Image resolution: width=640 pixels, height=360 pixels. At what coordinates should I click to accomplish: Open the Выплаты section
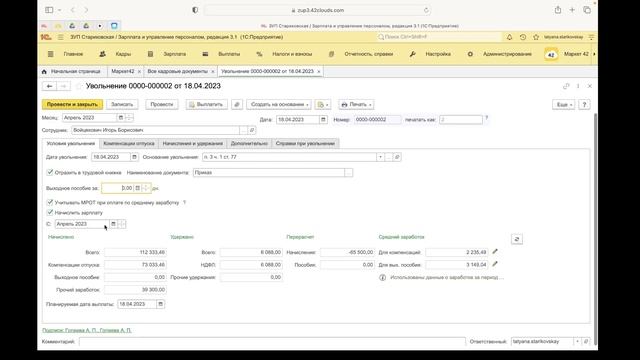tap(229, 54)
